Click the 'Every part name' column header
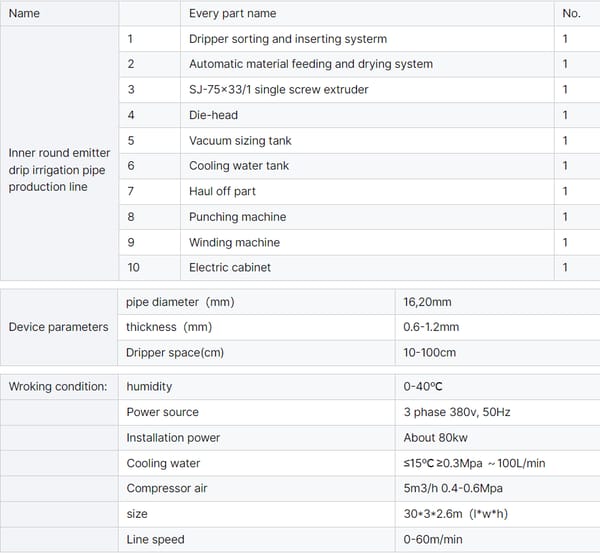The height and width of the screenshot is (553, 600). coord(233,14)
